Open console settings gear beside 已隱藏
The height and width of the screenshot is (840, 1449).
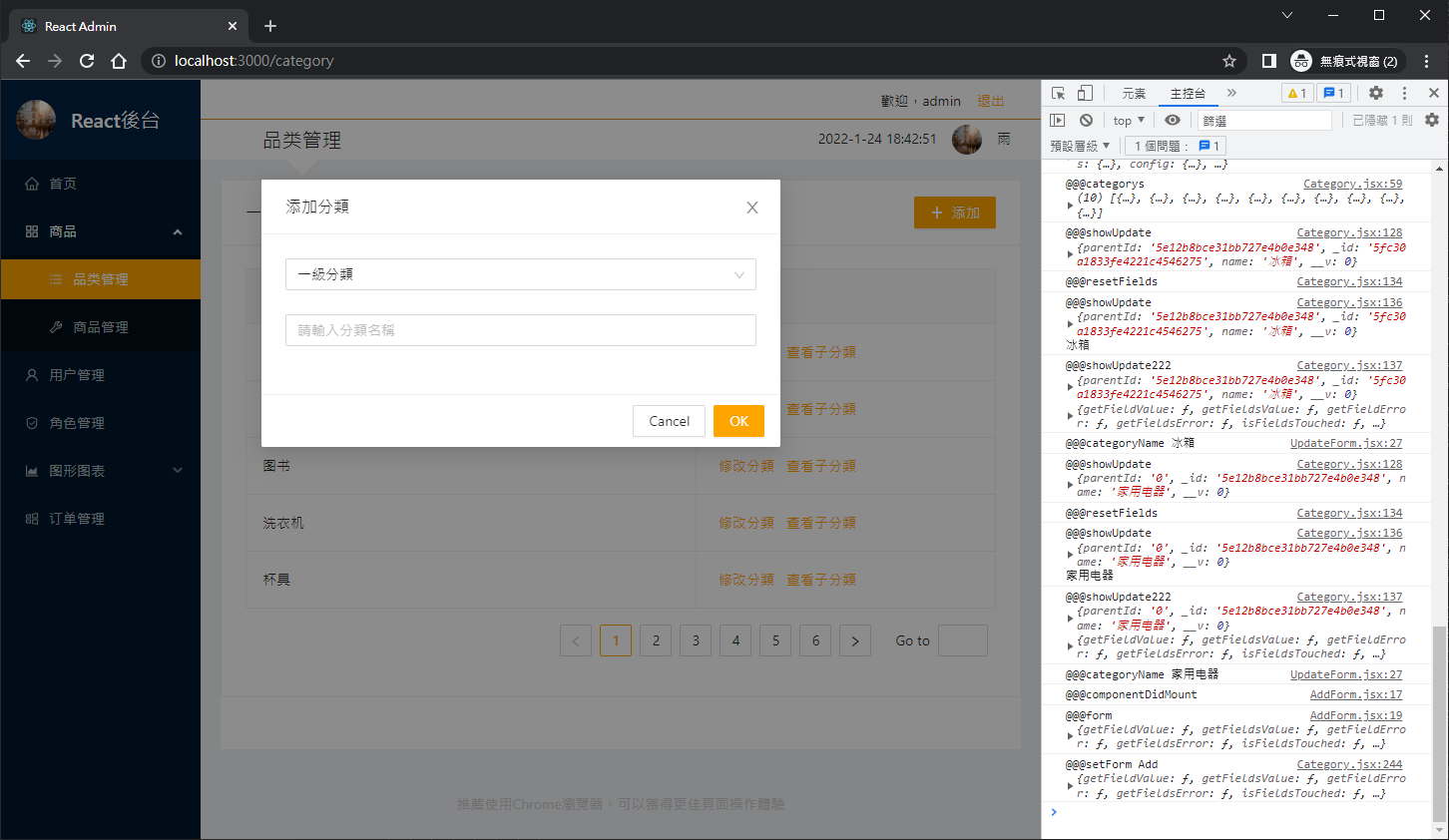pyautogui.click(x=1432, y=120)
